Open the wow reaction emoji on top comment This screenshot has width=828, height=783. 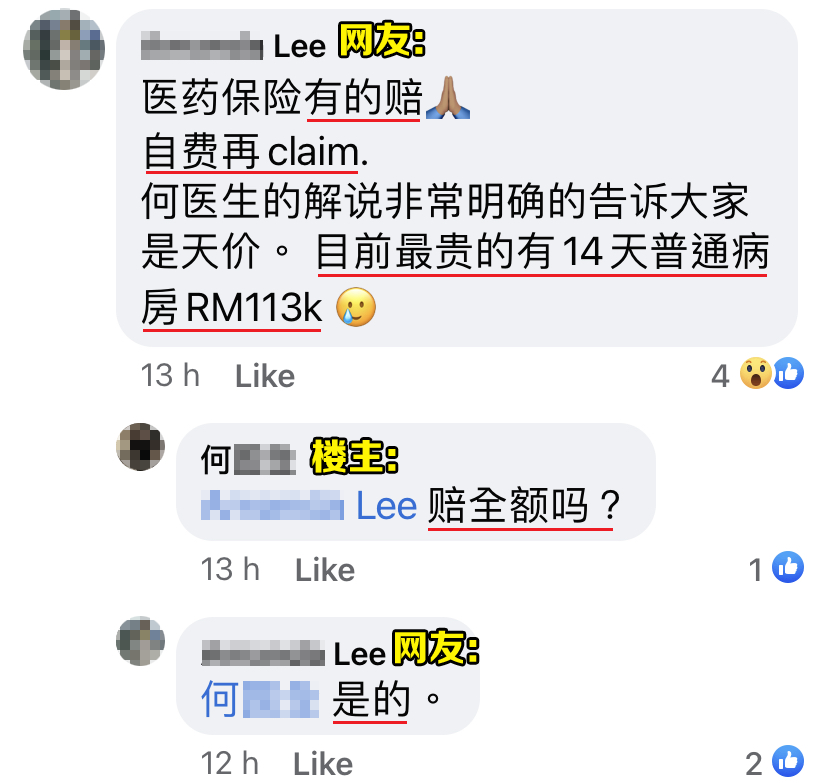[x=756, y=373]
